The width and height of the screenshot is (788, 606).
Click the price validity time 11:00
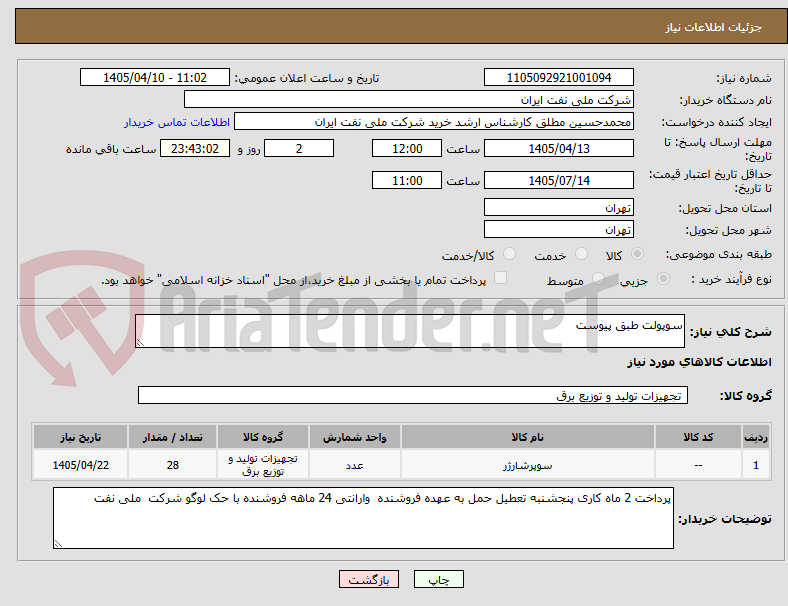tap(407, 180)
